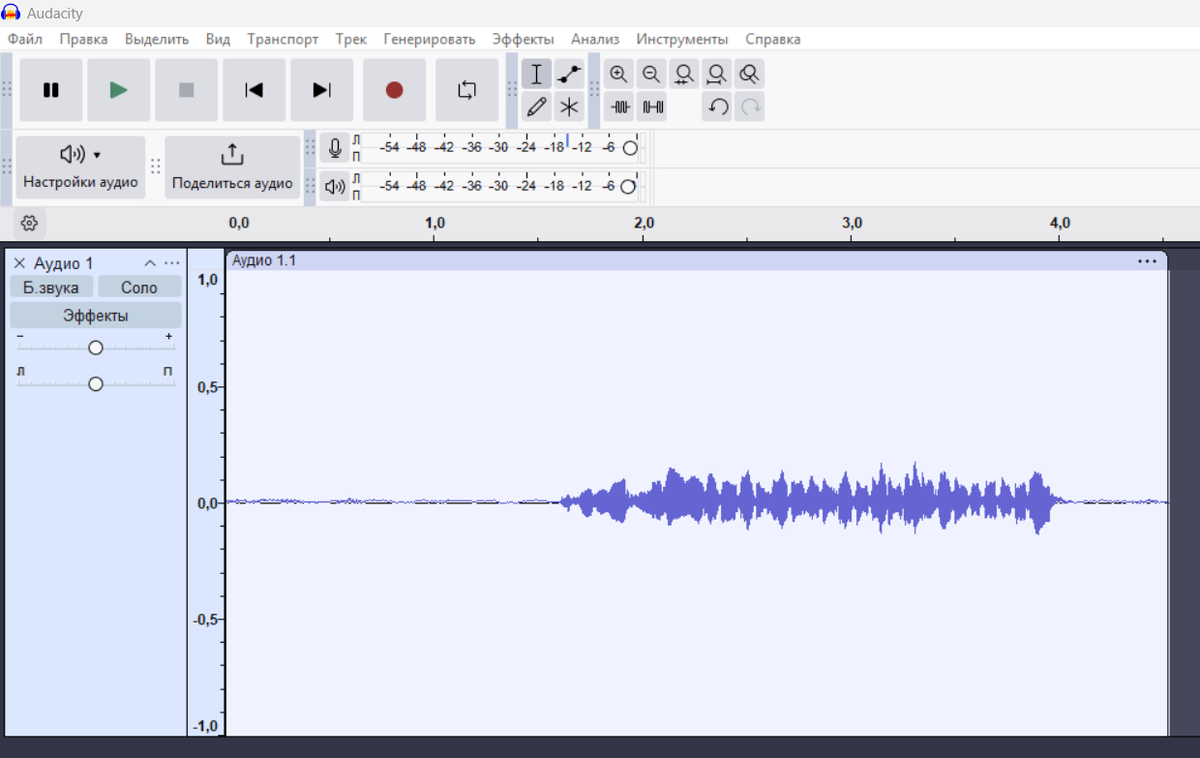Image resolution: width=1200 pixels, height=758 pixels.
Task: Open the Вид menu
Action: 218,39
